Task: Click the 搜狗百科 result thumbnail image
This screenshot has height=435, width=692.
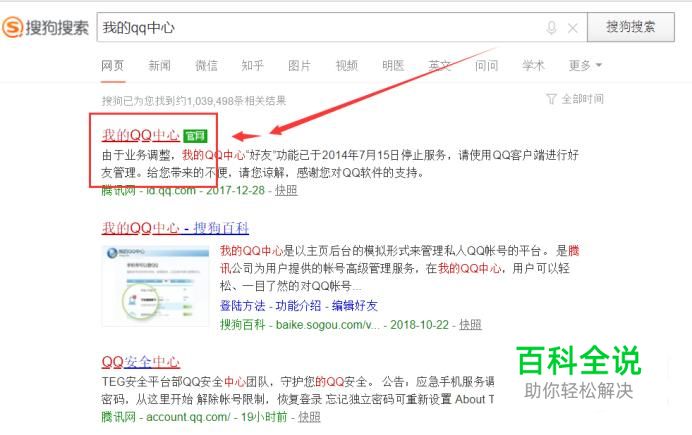Action: click(155, 285)
